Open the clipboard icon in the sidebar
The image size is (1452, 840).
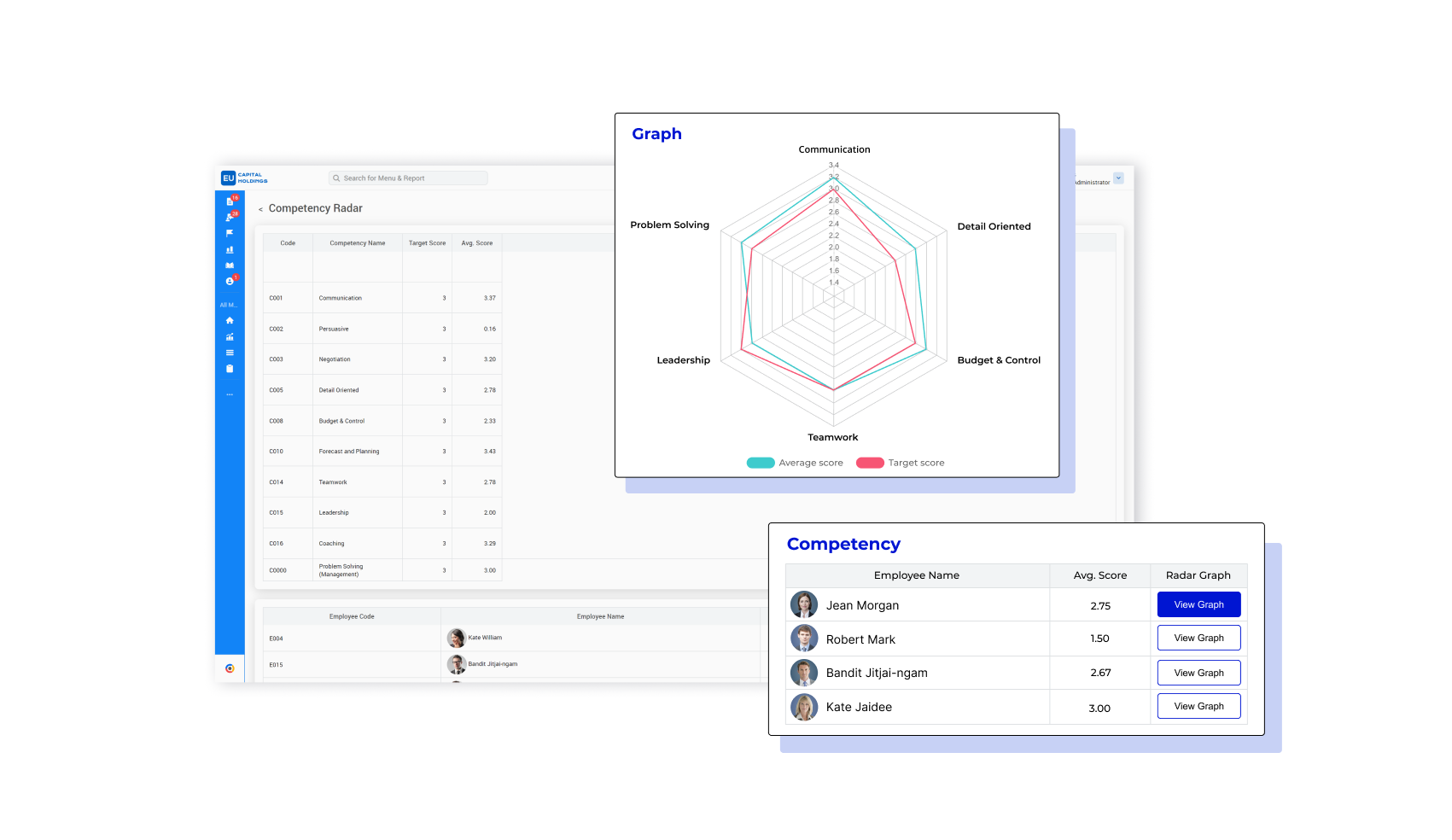229,368
